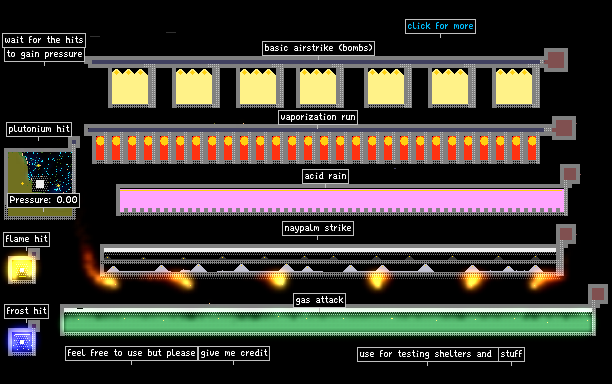The height and width of the screenshot is (384, 612).
Task: Open the 'click for more' sign
Action: (440, 26)
